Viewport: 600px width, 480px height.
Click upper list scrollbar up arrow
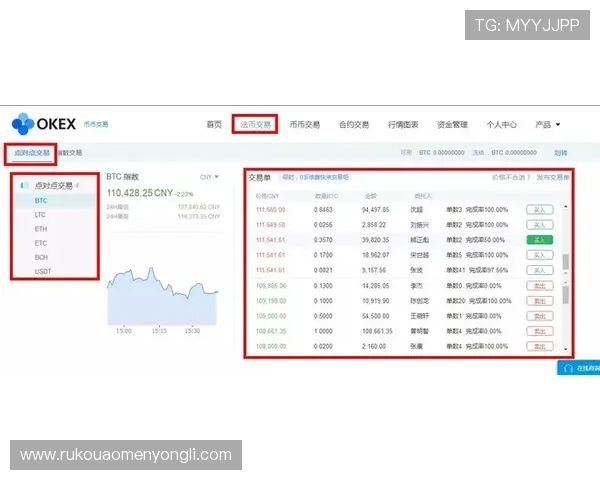point(566,207)
